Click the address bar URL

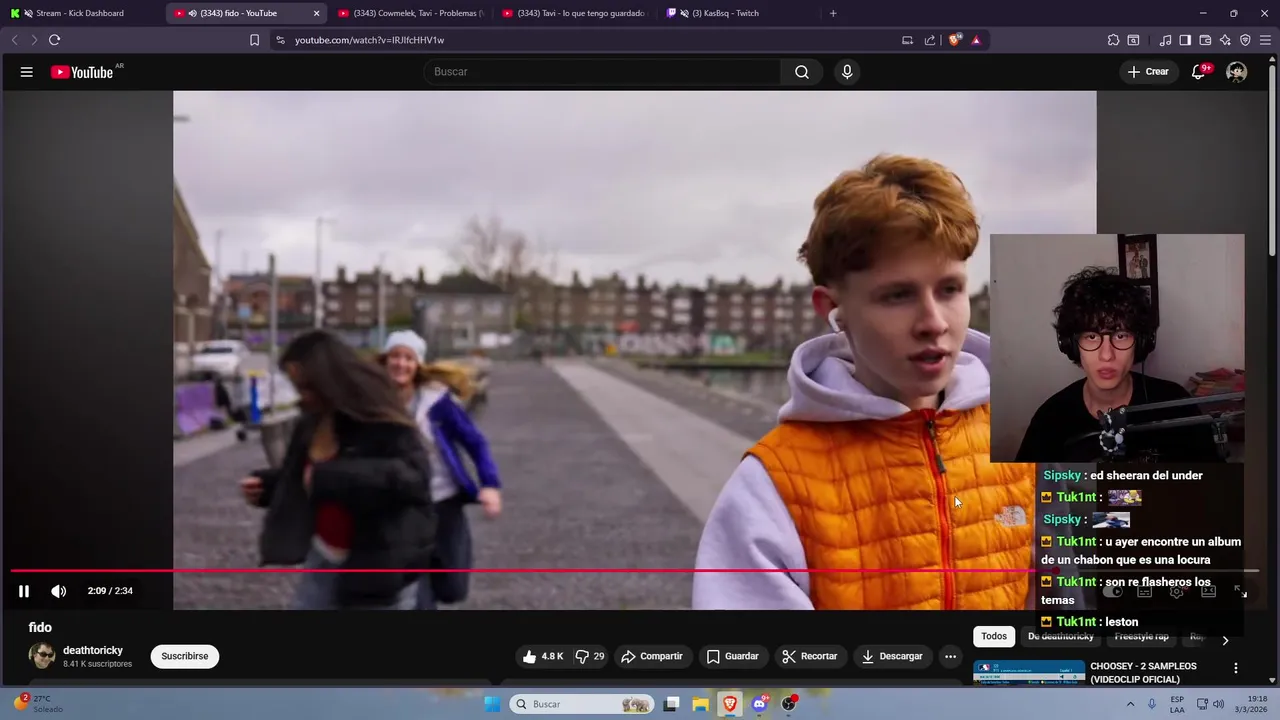(369, 40)
